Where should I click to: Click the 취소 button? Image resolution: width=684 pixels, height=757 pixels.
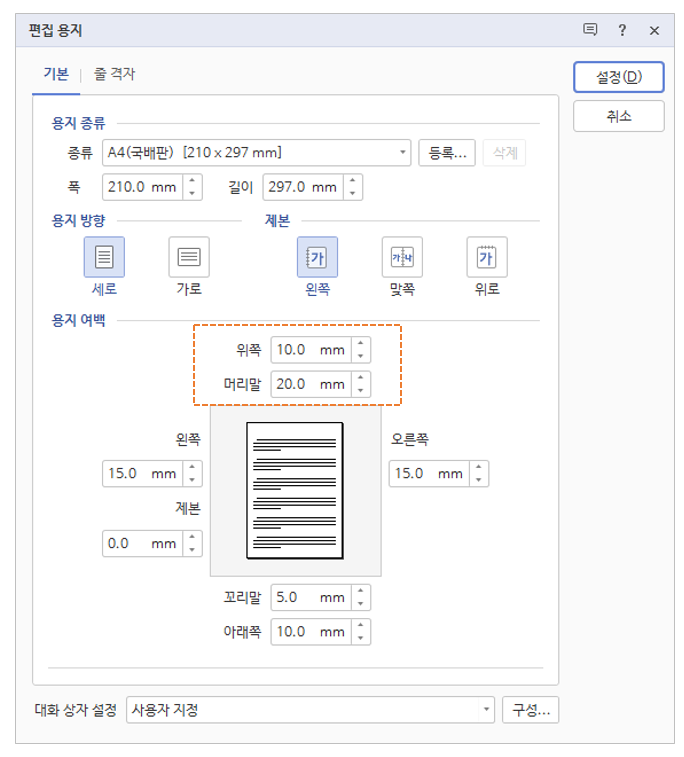[x=619, y=116]
